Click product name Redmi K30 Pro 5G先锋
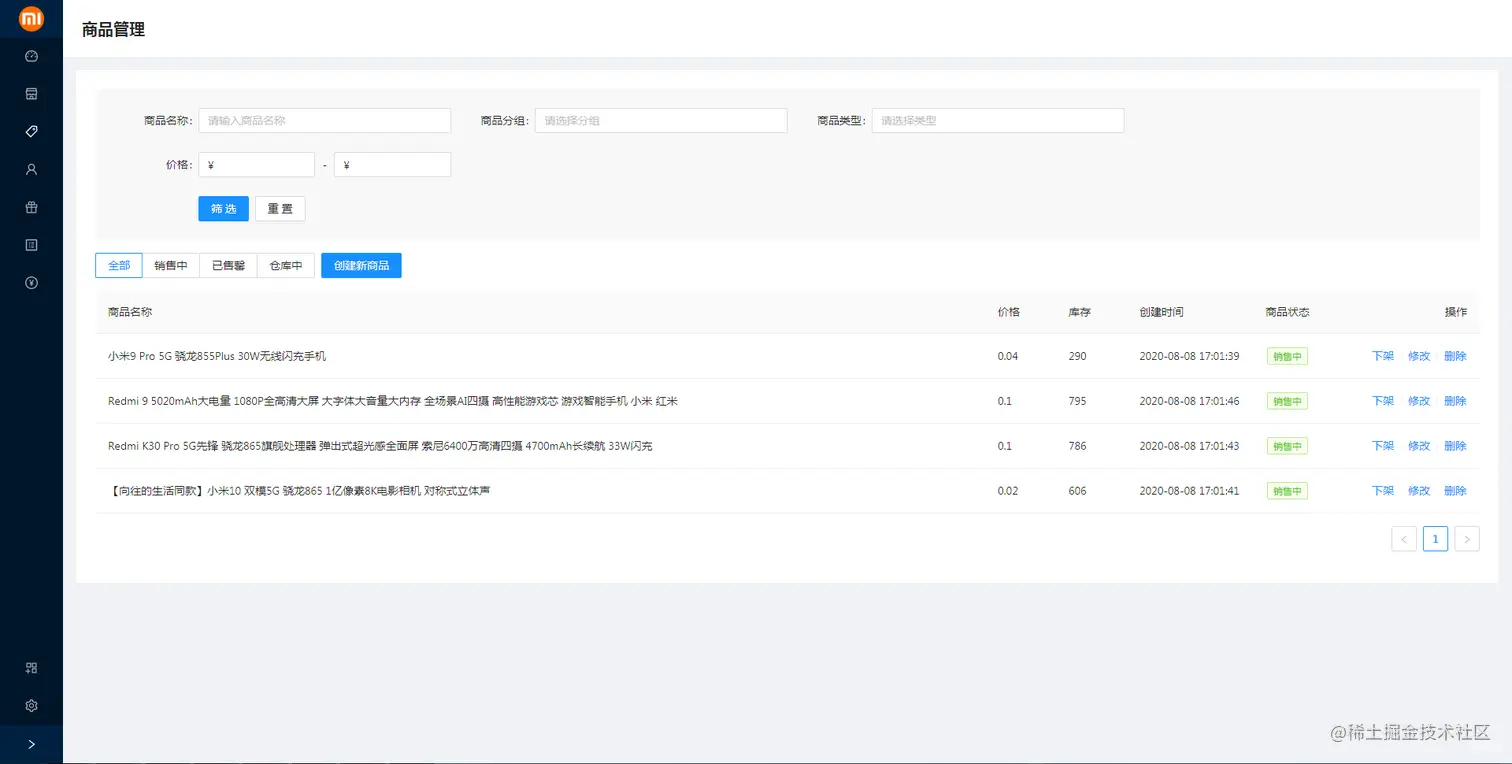1512x764 pixels. pos(380,446)
